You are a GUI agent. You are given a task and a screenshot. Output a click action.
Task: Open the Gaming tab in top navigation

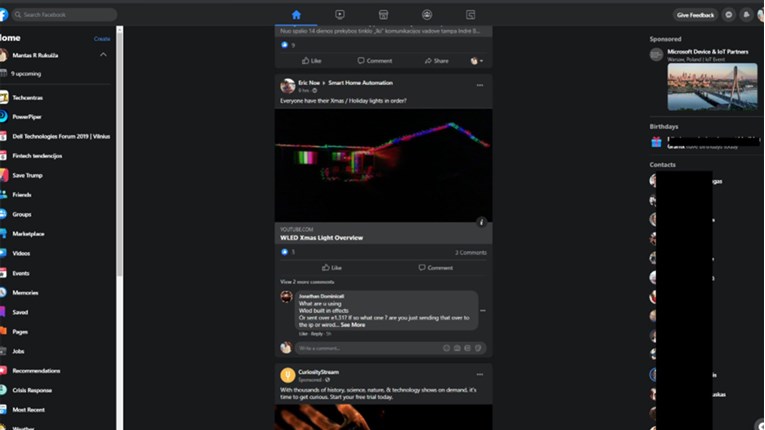pos(470,15)
